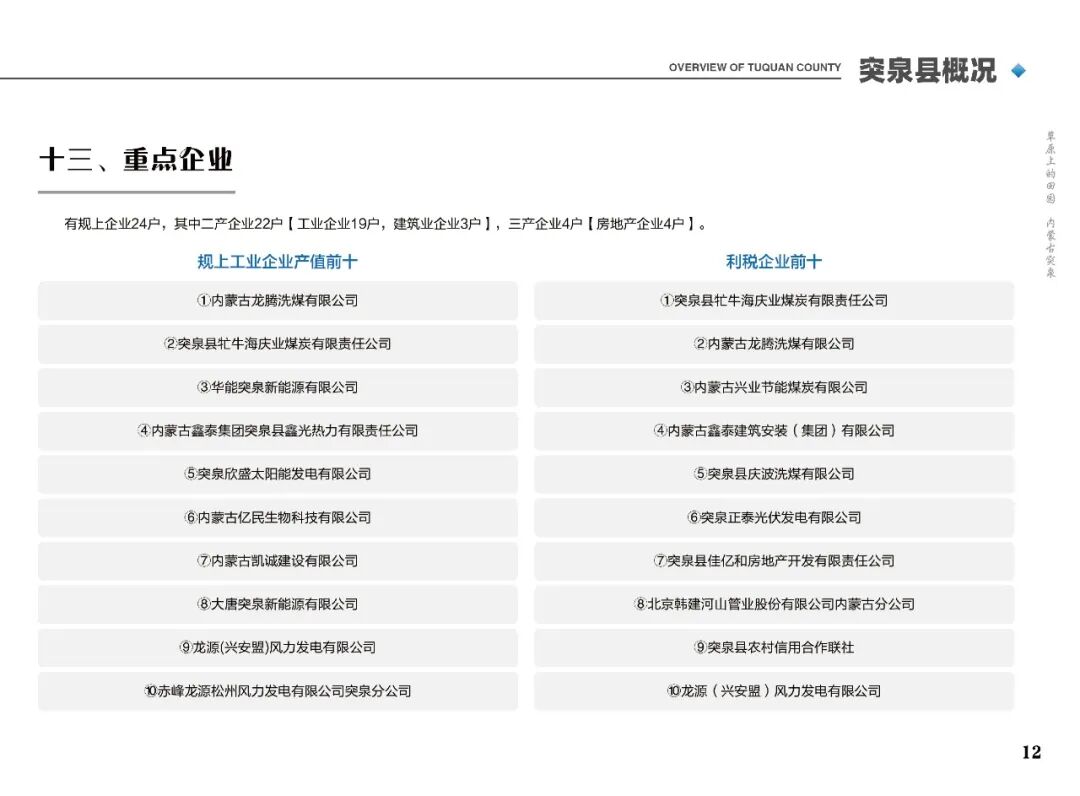Click row ⑤突泉欣盛太阳能发电有限公司
This screenshot has width=1080, height=796.
pyautogui.click(x=278, y=474)
